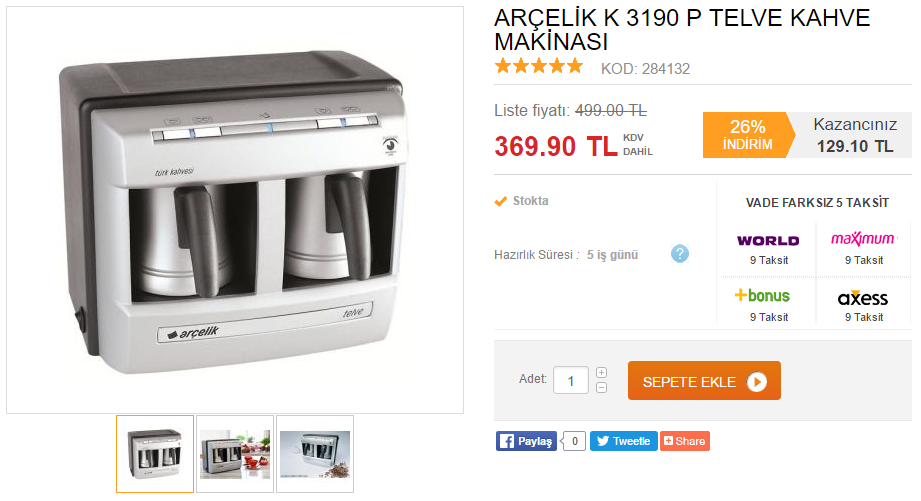Click the Facebook Paylaş share button
This screenshot has height=501, width=921.
pos(526,441)
